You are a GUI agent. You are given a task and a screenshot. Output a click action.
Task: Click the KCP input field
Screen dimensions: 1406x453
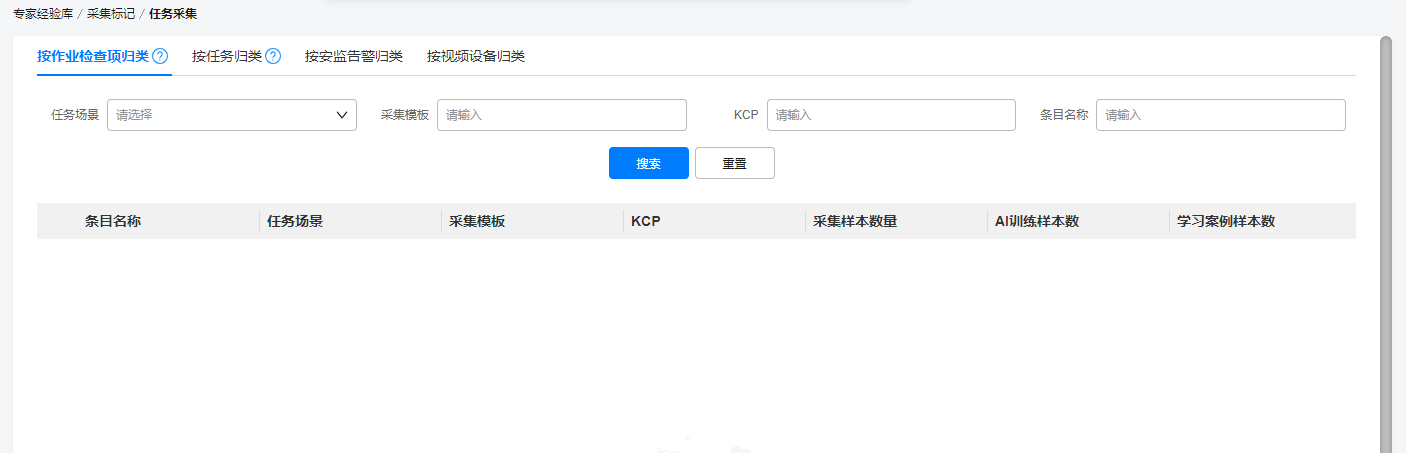pyautogui.click(x=891, y=115)
